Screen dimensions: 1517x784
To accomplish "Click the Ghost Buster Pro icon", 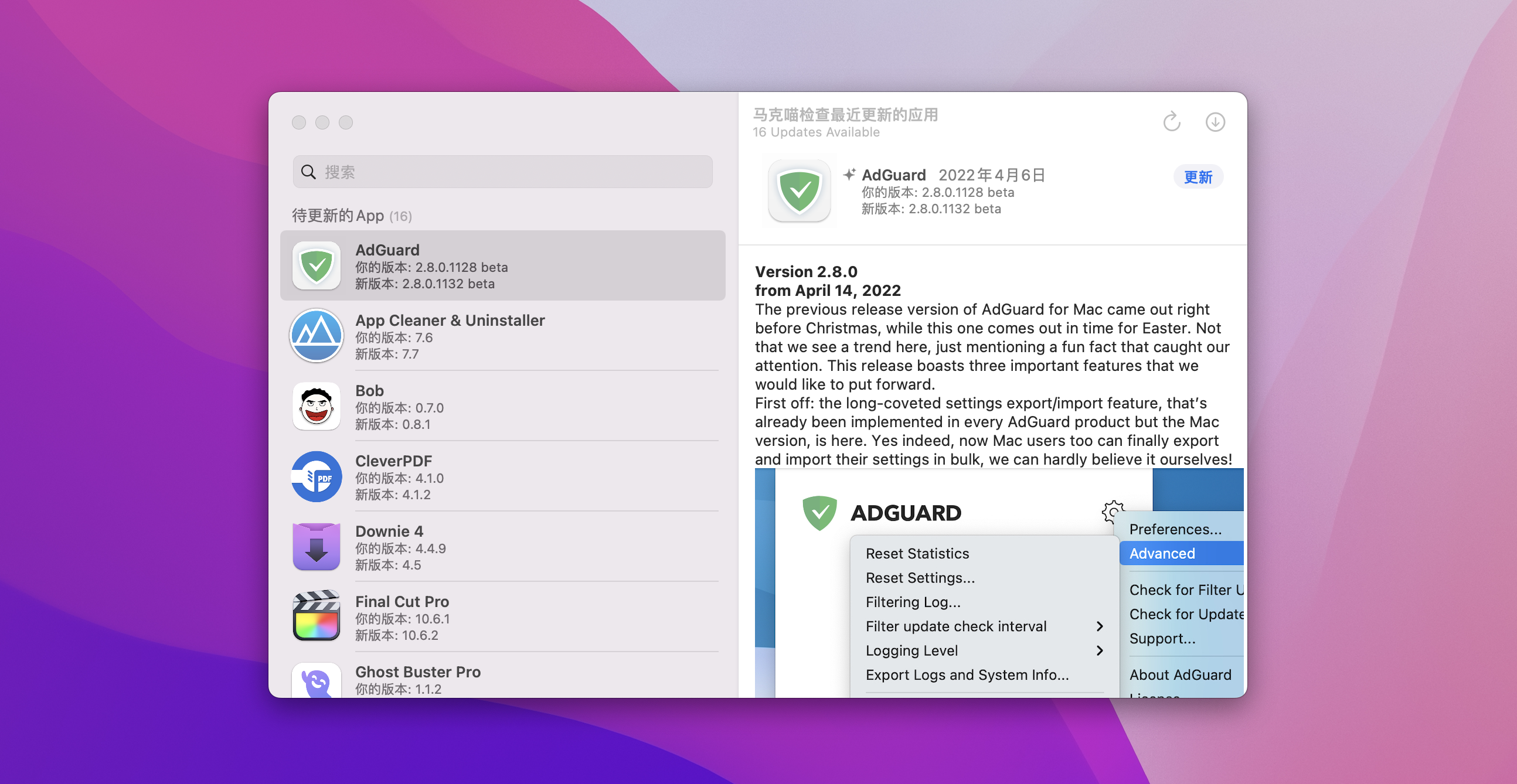I will point(317,681).
